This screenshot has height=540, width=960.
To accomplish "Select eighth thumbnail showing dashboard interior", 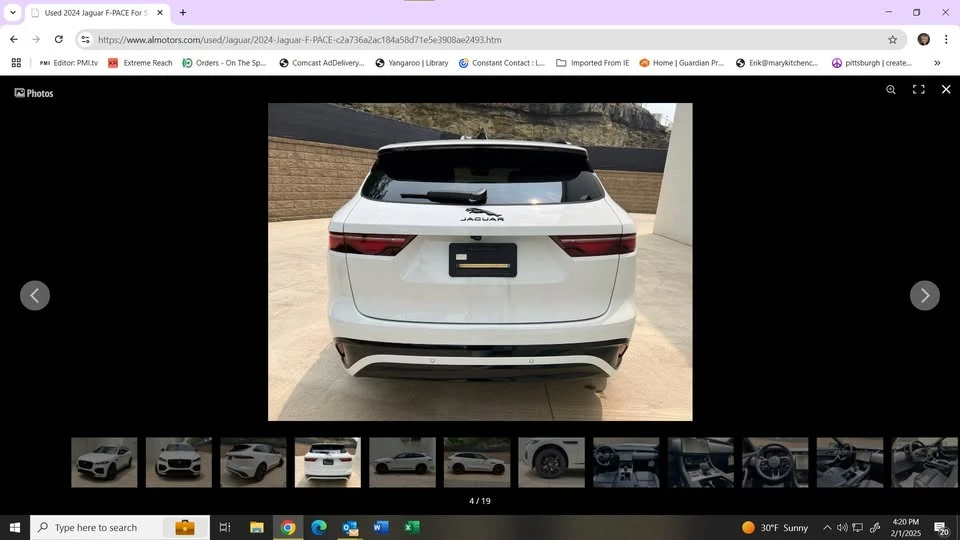I will pyautogui.click(x=626, y=462).
